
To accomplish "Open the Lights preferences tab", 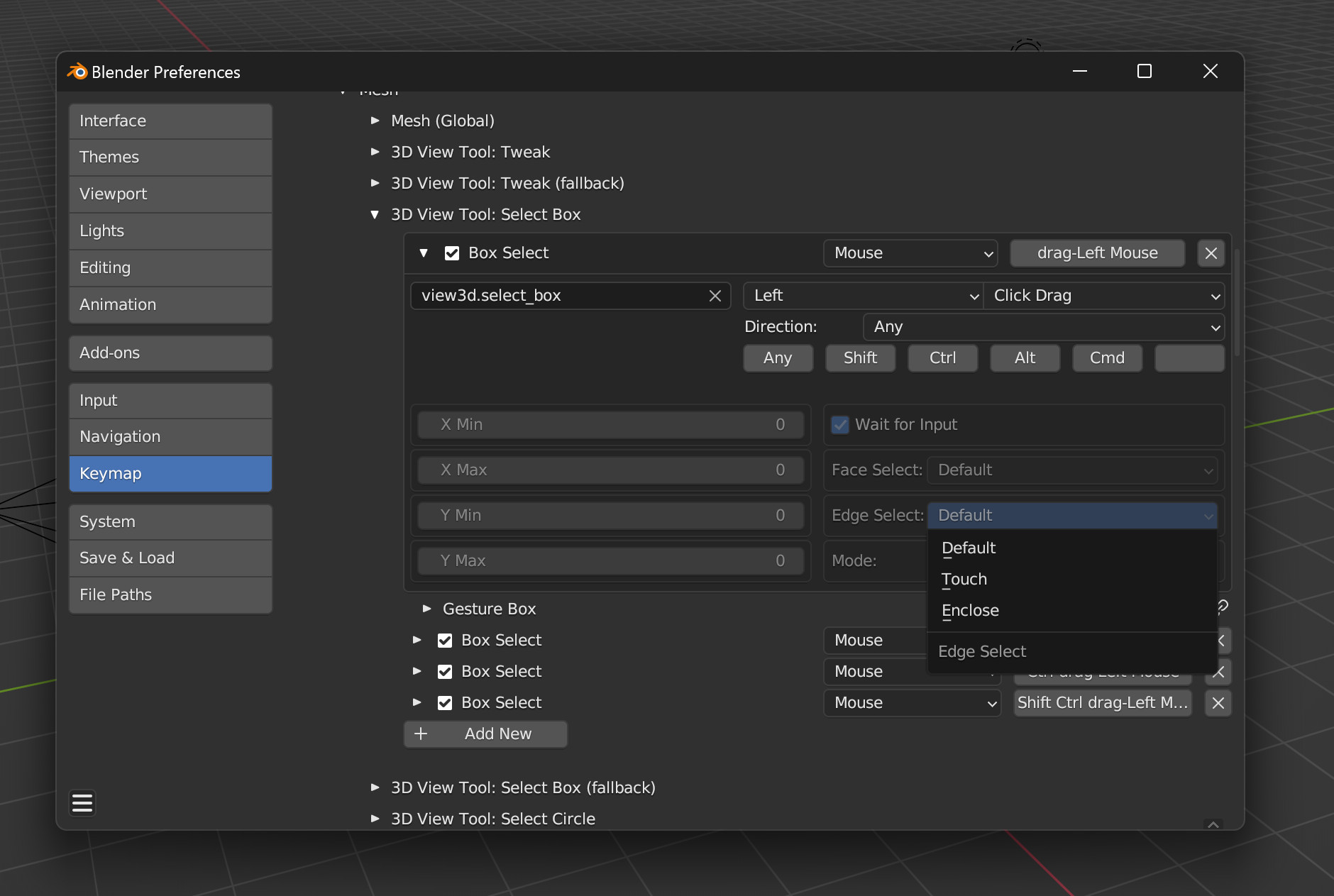I will (170, 231).
